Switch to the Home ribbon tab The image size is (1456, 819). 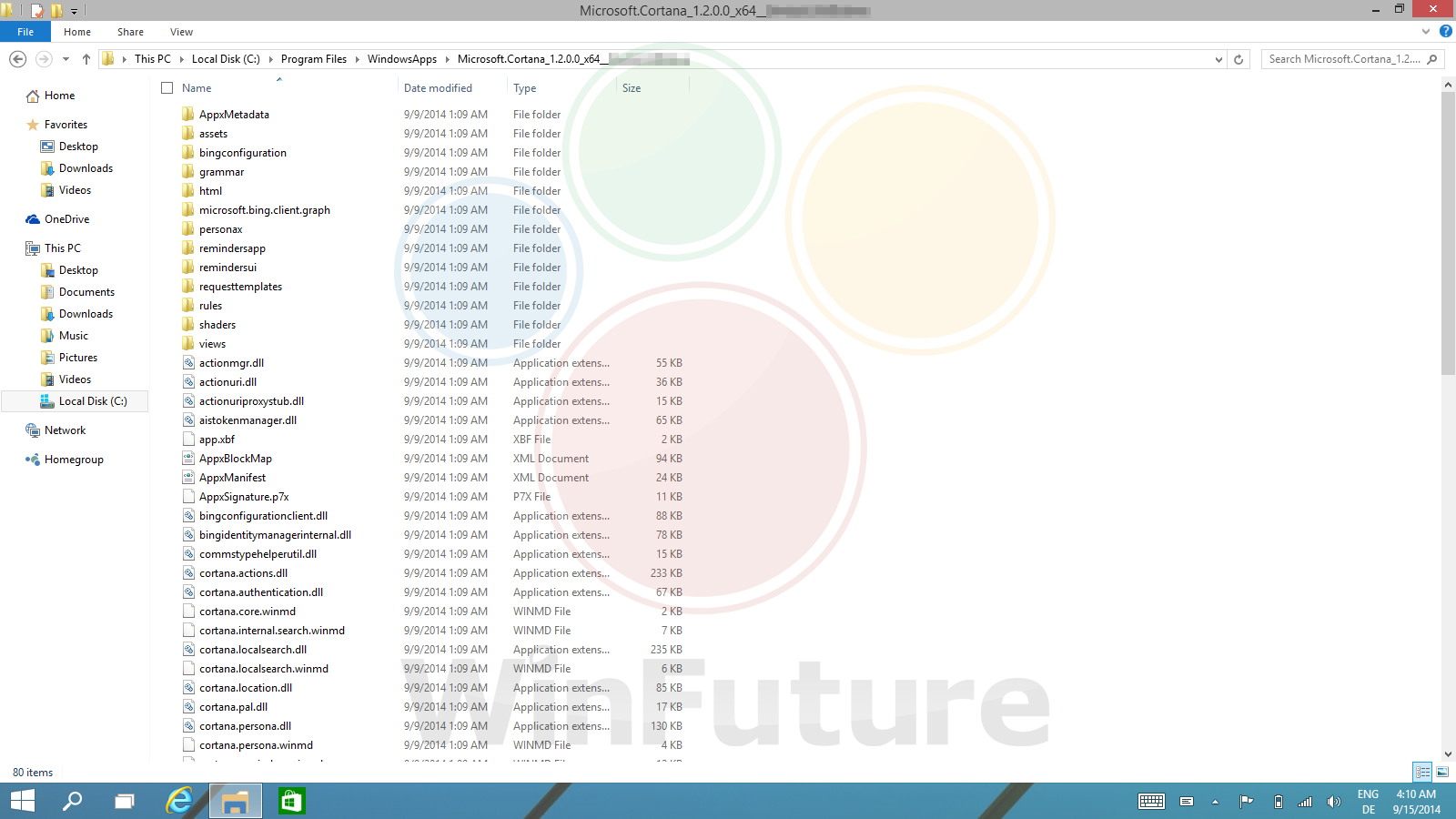click(x=77, y=32)
